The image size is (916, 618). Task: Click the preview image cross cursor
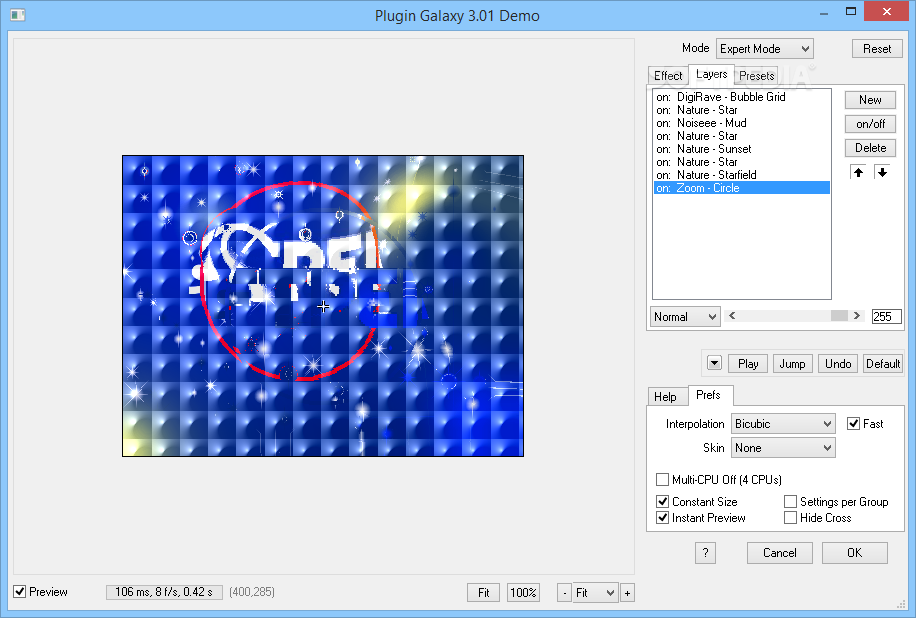[323, 306]
